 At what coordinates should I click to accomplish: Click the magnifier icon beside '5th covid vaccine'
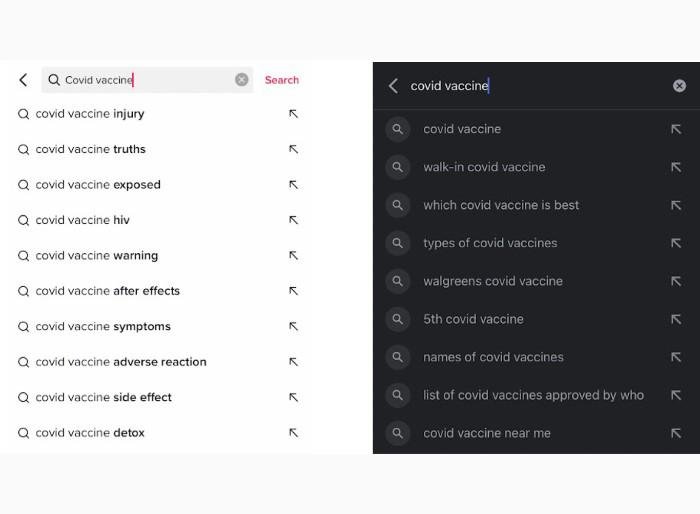coord(397,319)
